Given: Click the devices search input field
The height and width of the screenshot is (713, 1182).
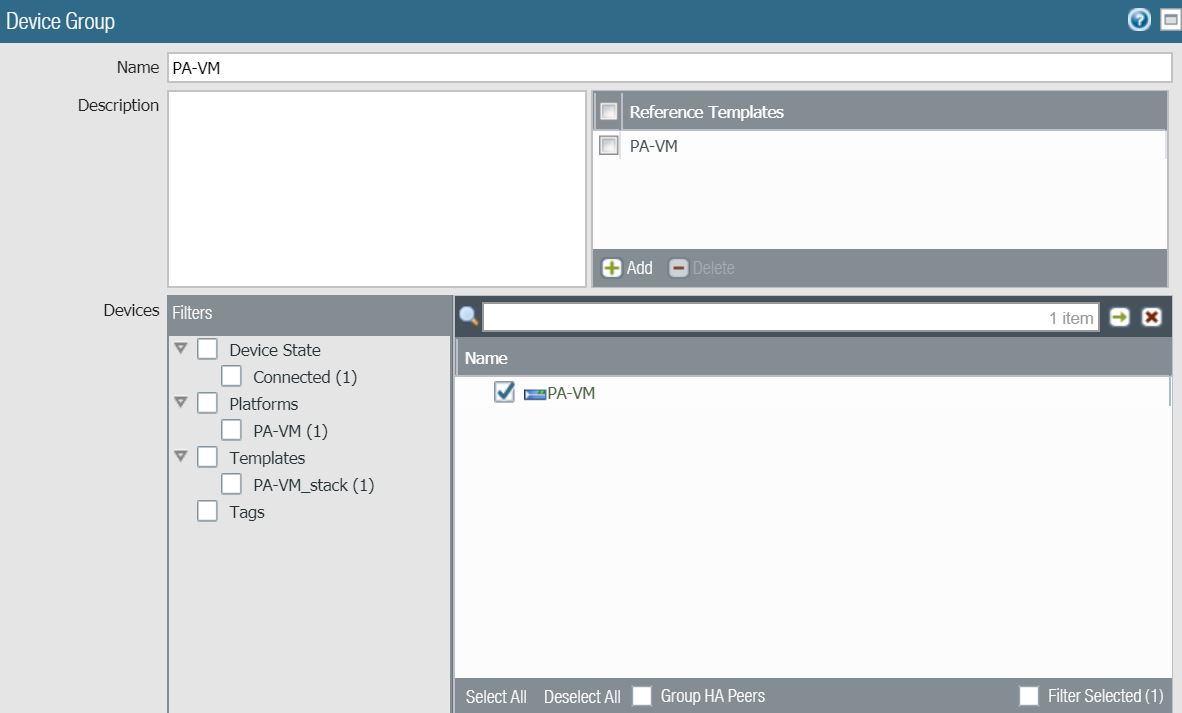Looking at the screenshot, I should (x=791, y=317).
